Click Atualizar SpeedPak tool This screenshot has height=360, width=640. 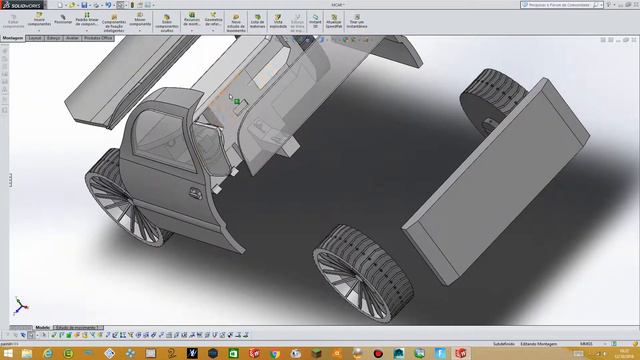point(334,22)
